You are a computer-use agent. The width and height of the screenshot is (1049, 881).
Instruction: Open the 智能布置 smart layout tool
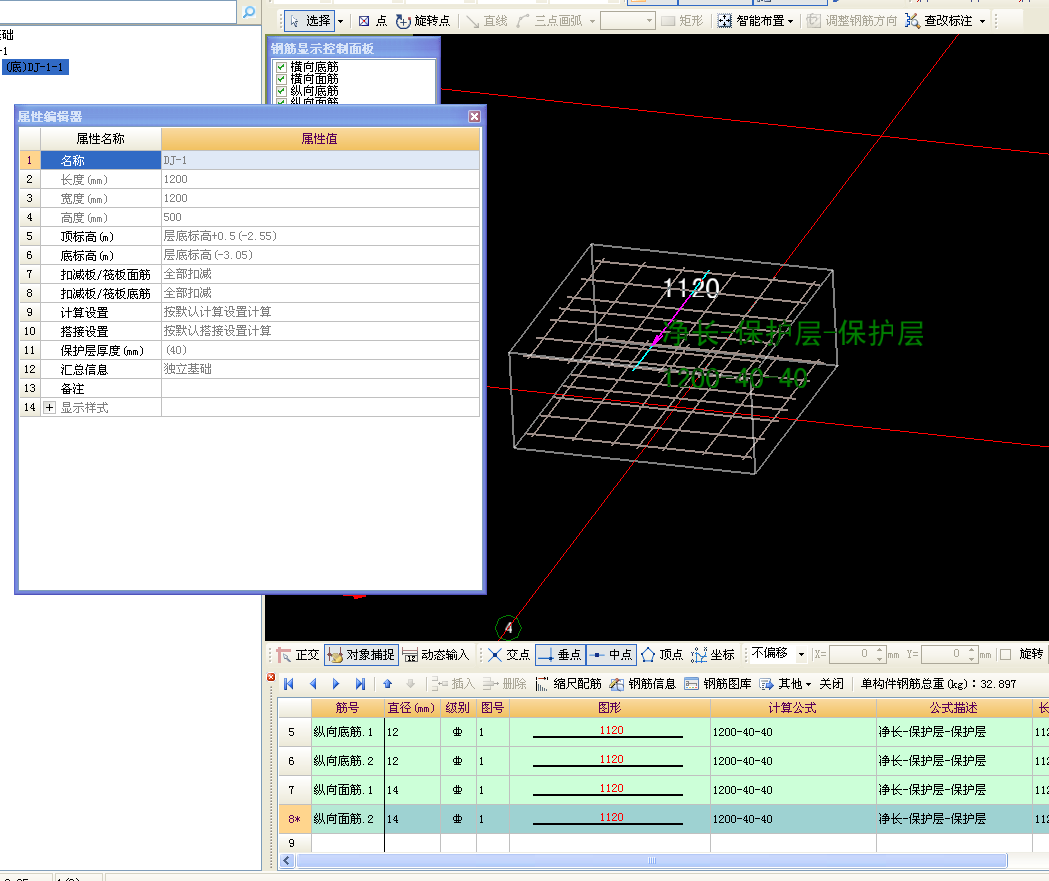point(753,21)
